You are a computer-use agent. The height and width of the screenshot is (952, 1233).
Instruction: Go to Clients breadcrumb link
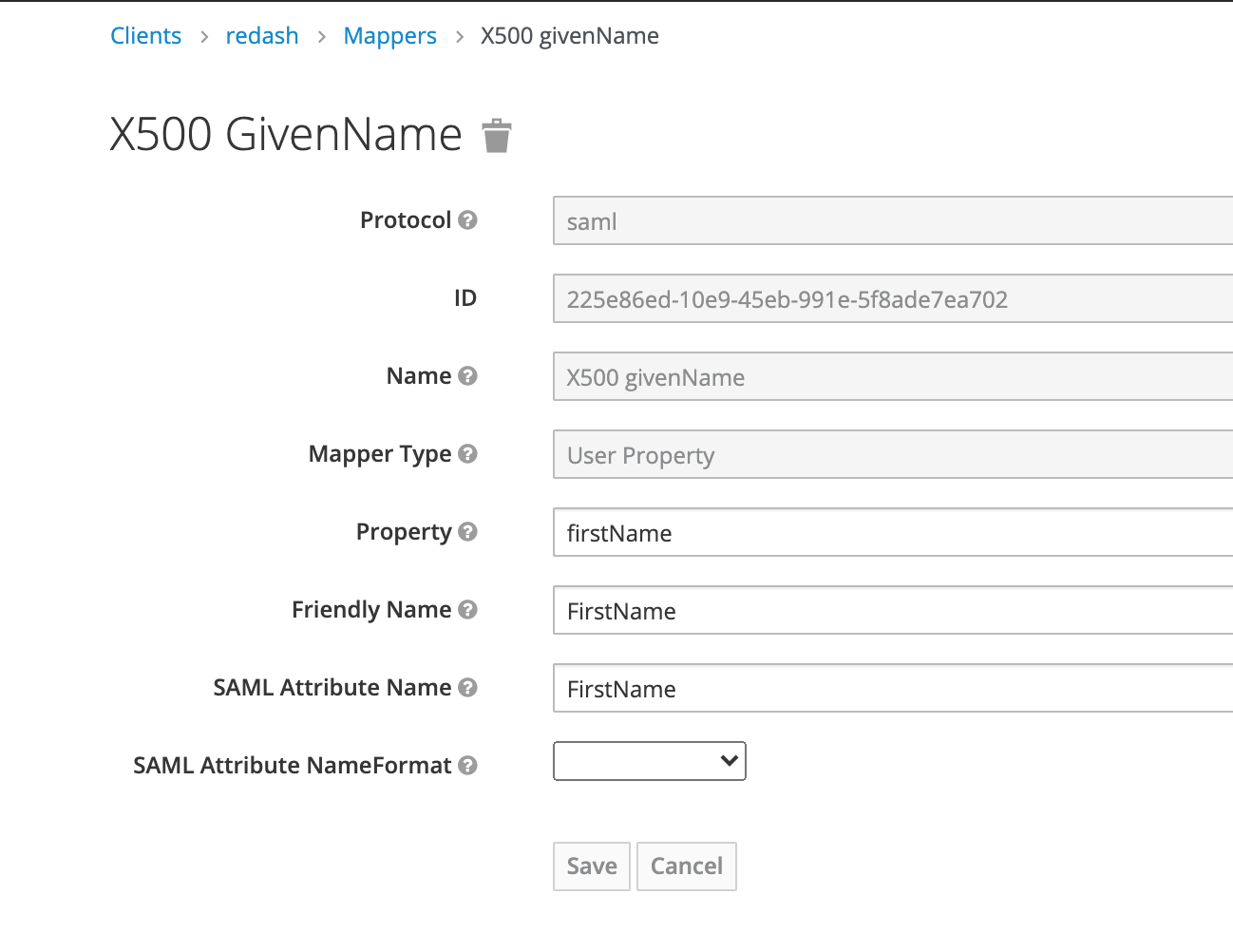(145, 36)
